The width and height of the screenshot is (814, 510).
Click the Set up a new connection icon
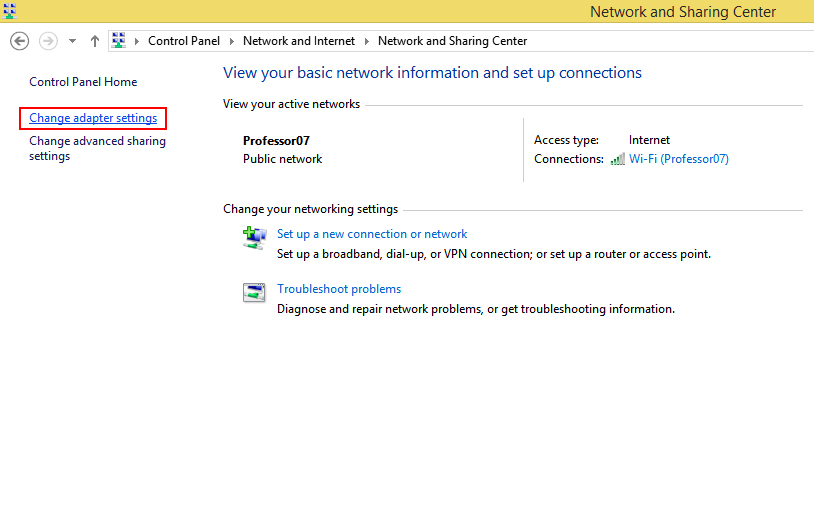click(254, 237)
